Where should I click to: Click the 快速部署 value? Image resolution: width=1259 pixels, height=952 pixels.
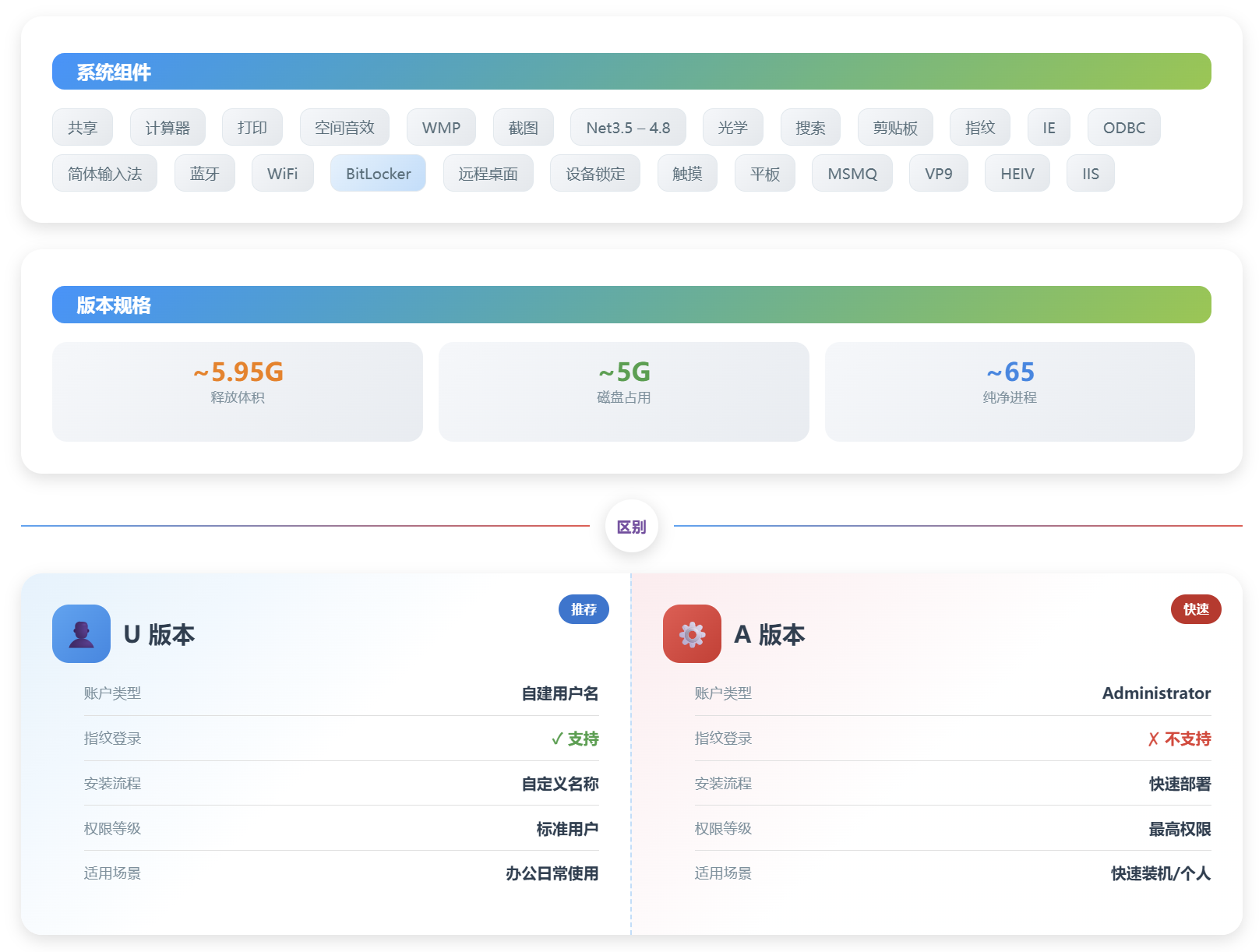(x=1180, y=784)
